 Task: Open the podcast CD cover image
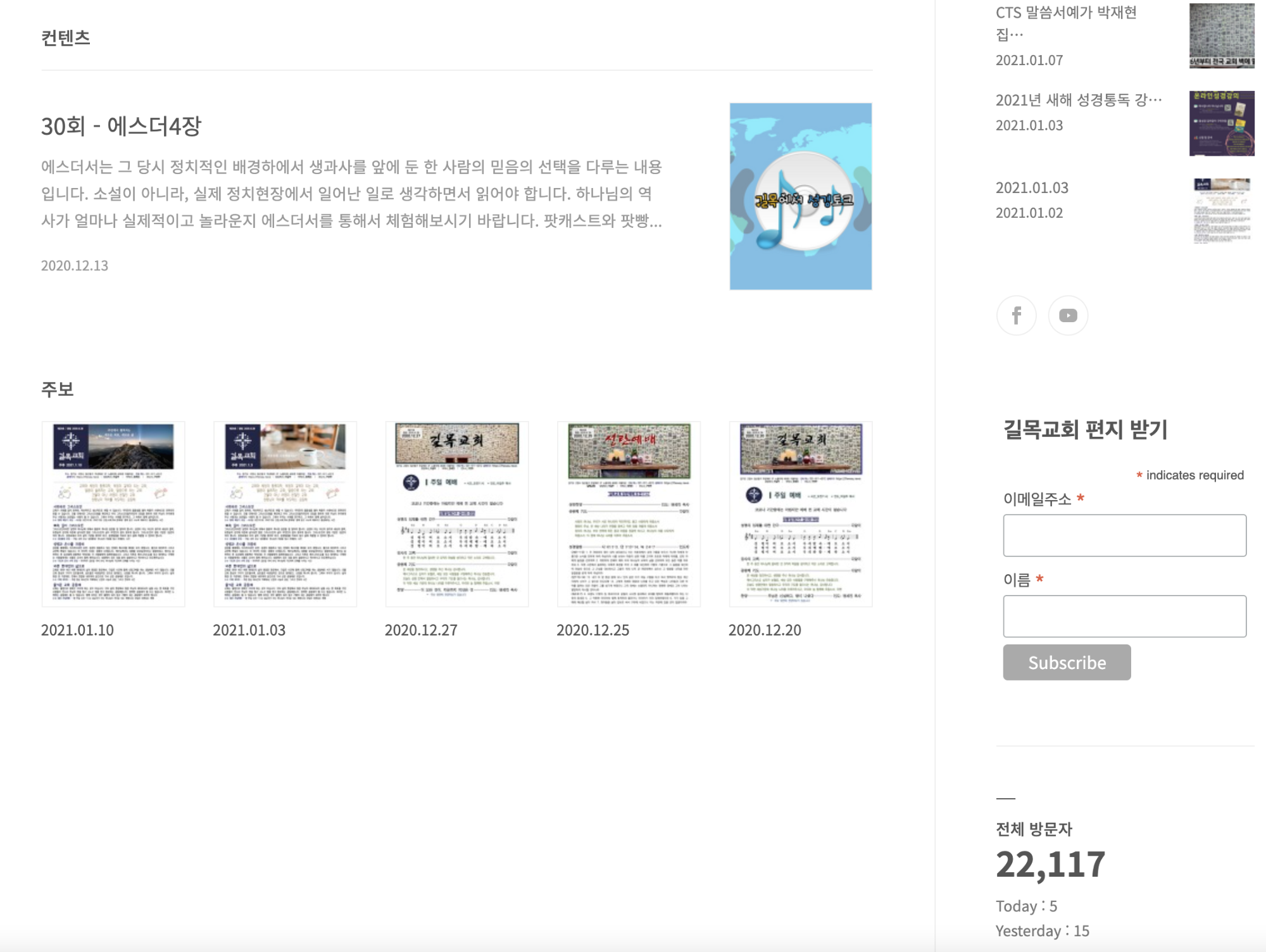point(800,196)
